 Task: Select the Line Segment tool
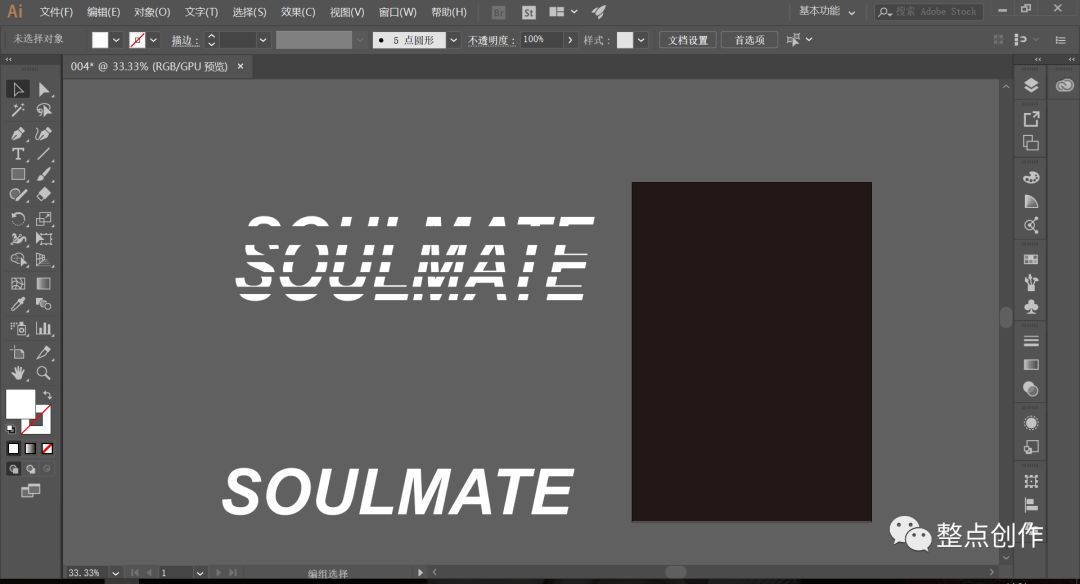(x=43, y=154)
